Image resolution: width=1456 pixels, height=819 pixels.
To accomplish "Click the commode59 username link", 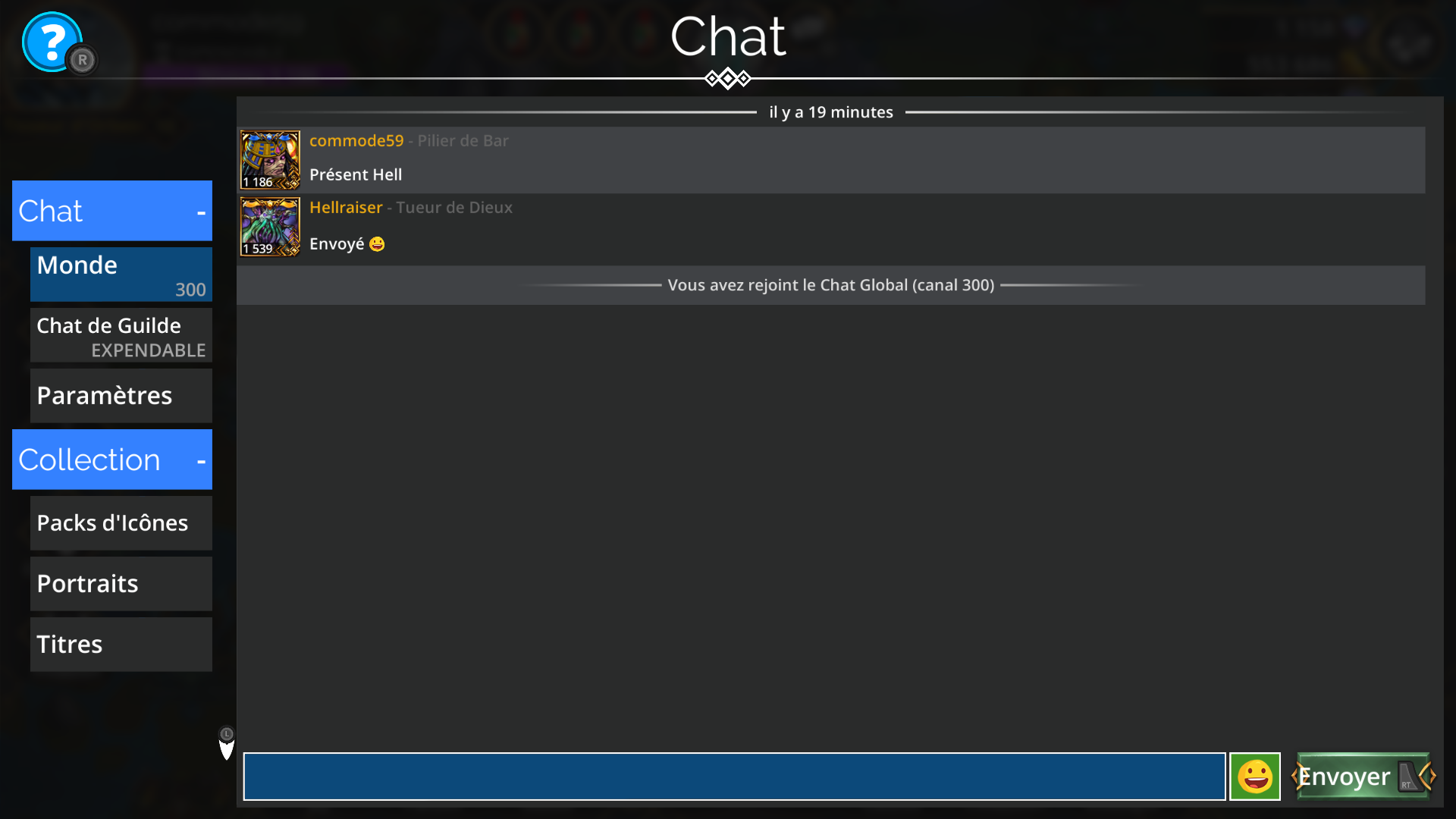I will point(356,141).
